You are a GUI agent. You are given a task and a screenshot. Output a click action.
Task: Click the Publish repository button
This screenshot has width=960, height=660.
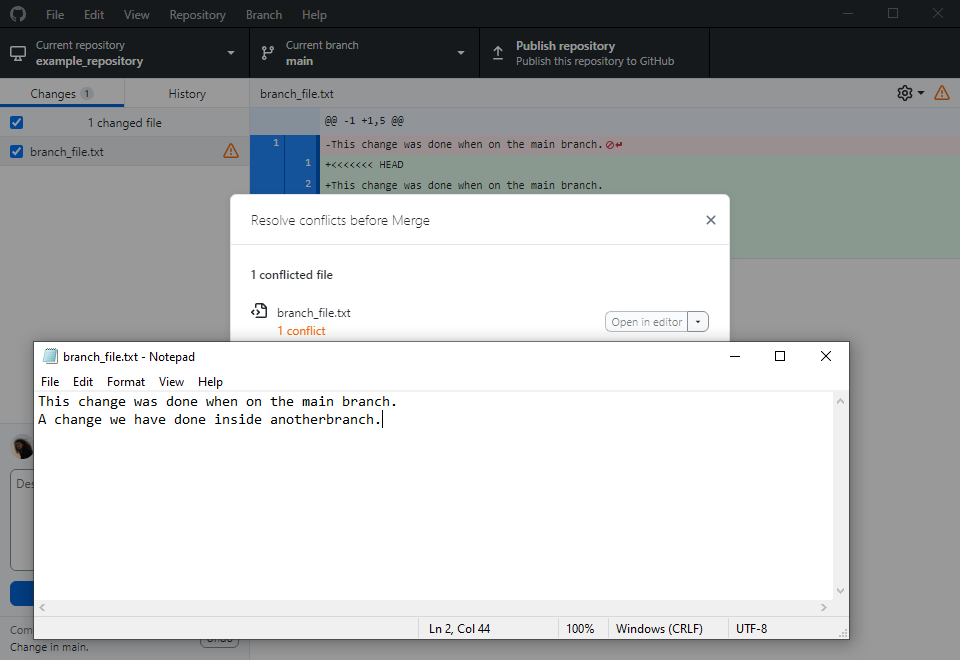pos(594,53)
